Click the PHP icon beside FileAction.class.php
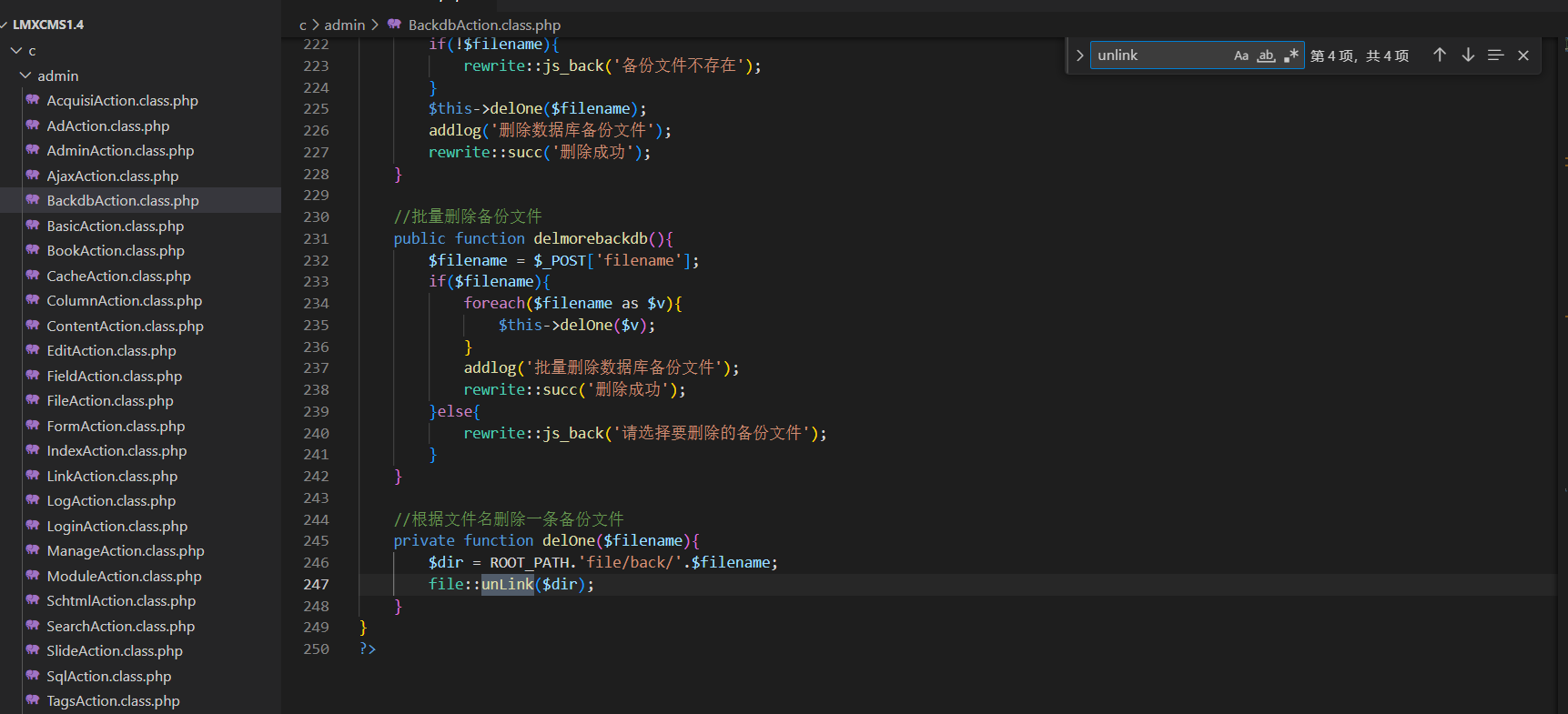 (x=33, y=400)
